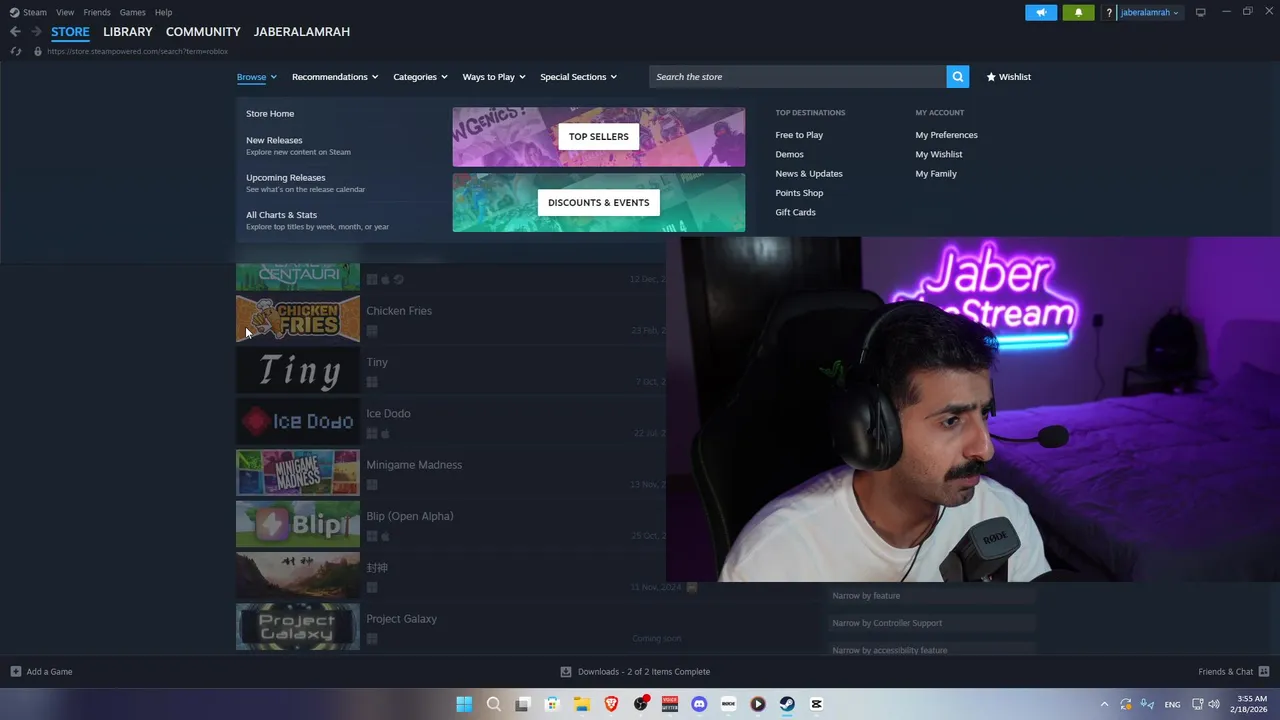Open CapCut from the taskbar
Screen dimensions: 1280x720
(x=816, y=704)
